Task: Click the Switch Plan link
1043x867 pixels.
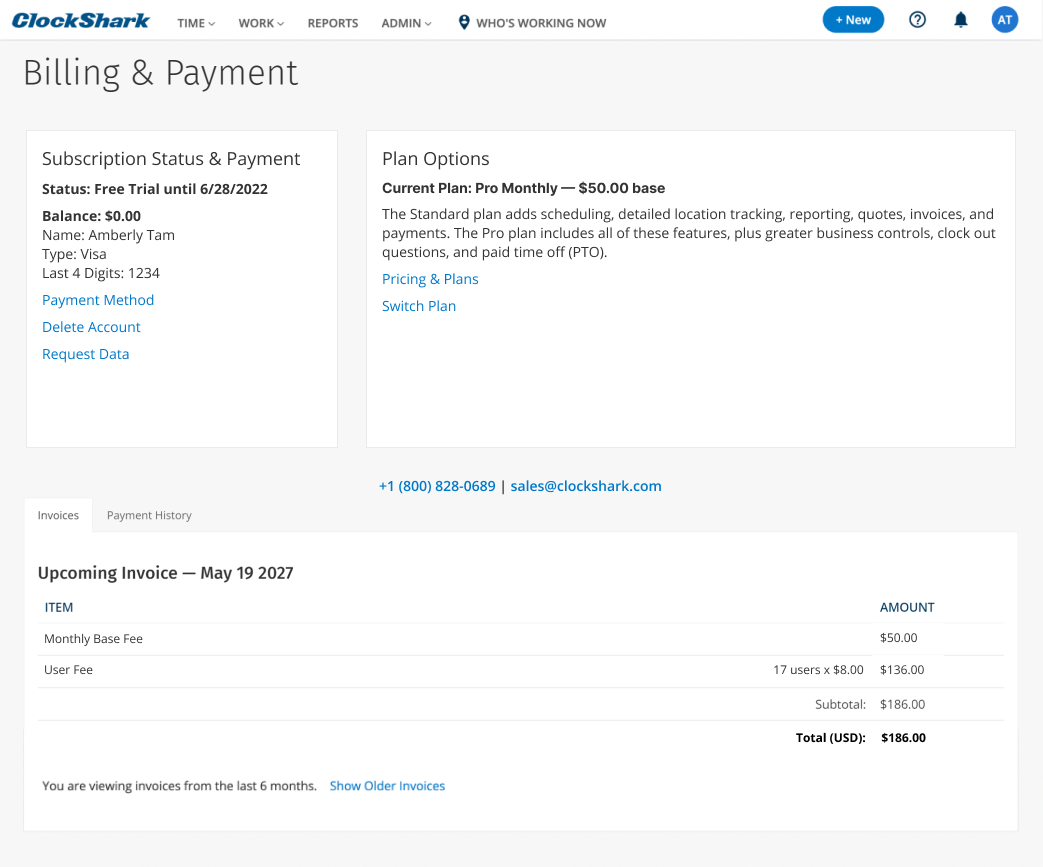Action: coord(419,306)
